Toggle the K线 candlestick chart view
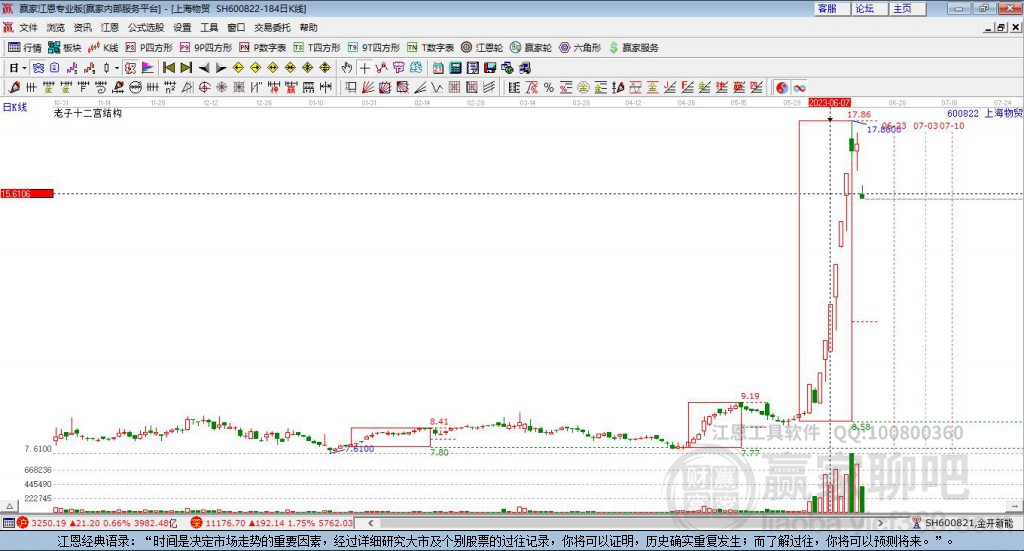 coord(103,47)
